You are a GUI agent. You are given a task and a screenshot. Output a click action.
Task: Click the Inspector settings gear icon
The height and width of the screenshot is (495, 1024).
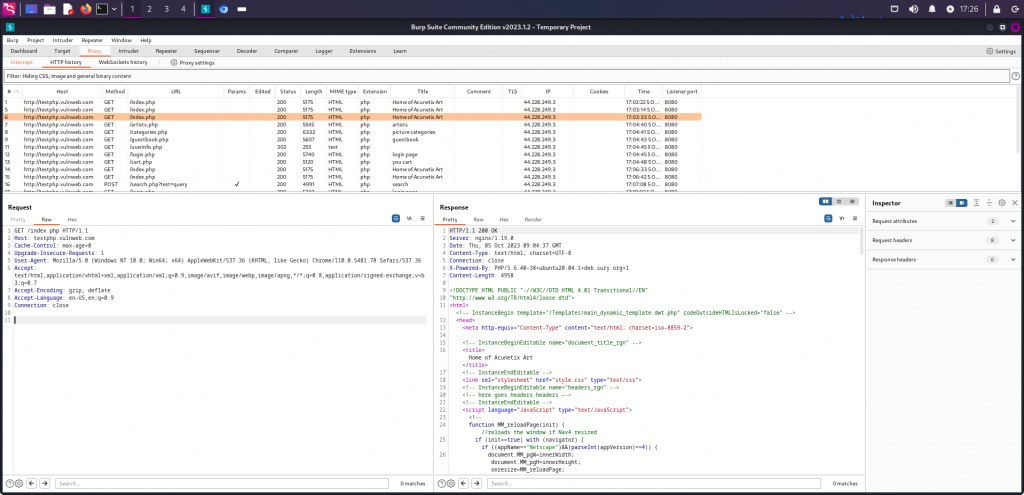click(x=1002, y=203)
